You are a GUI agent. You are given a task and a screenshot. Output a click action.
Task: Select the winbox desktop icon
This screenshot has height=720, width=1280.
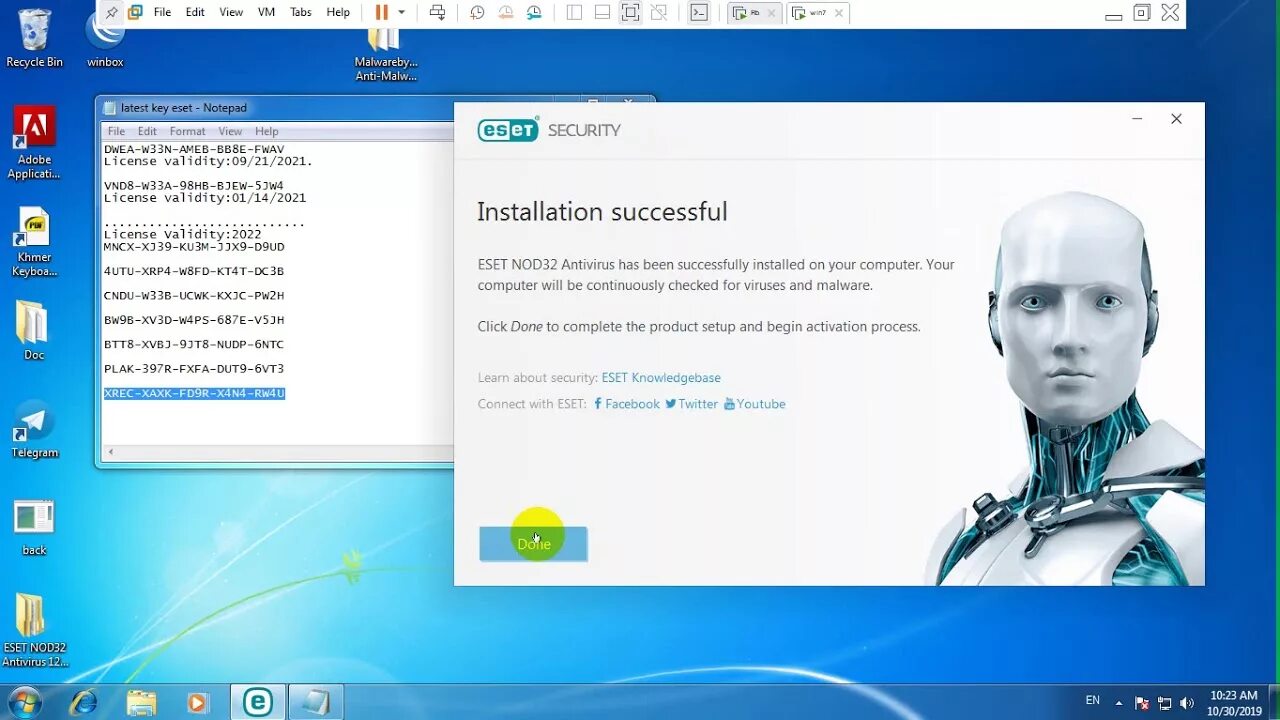click(x=105, y=40)
